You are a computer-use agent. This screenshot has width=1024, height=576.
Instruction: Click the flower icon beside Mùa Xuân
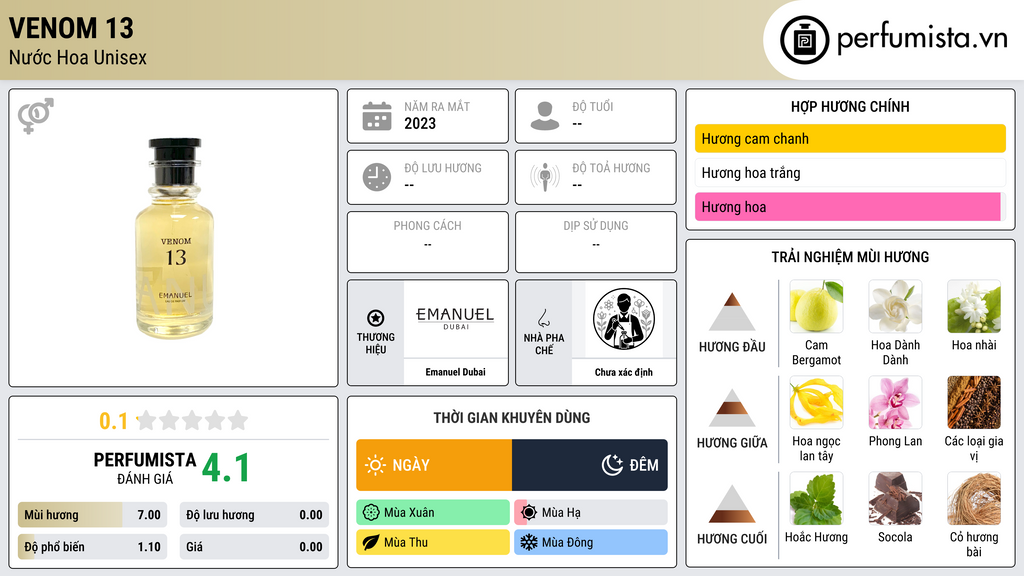371,513
